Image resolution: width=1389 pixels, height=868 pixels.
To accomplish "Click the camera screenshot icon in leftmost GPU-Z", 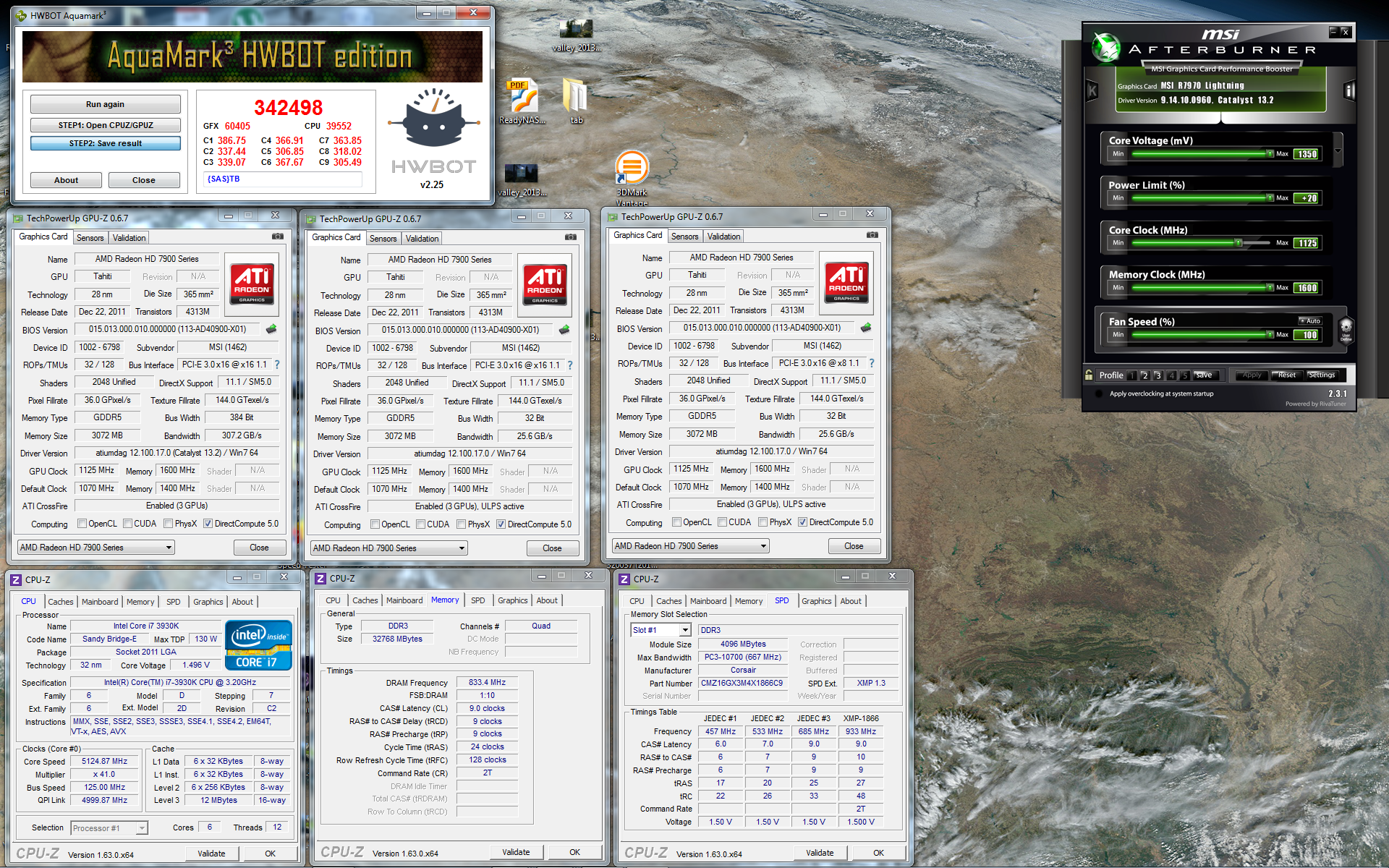I will (x=277, y=237).
